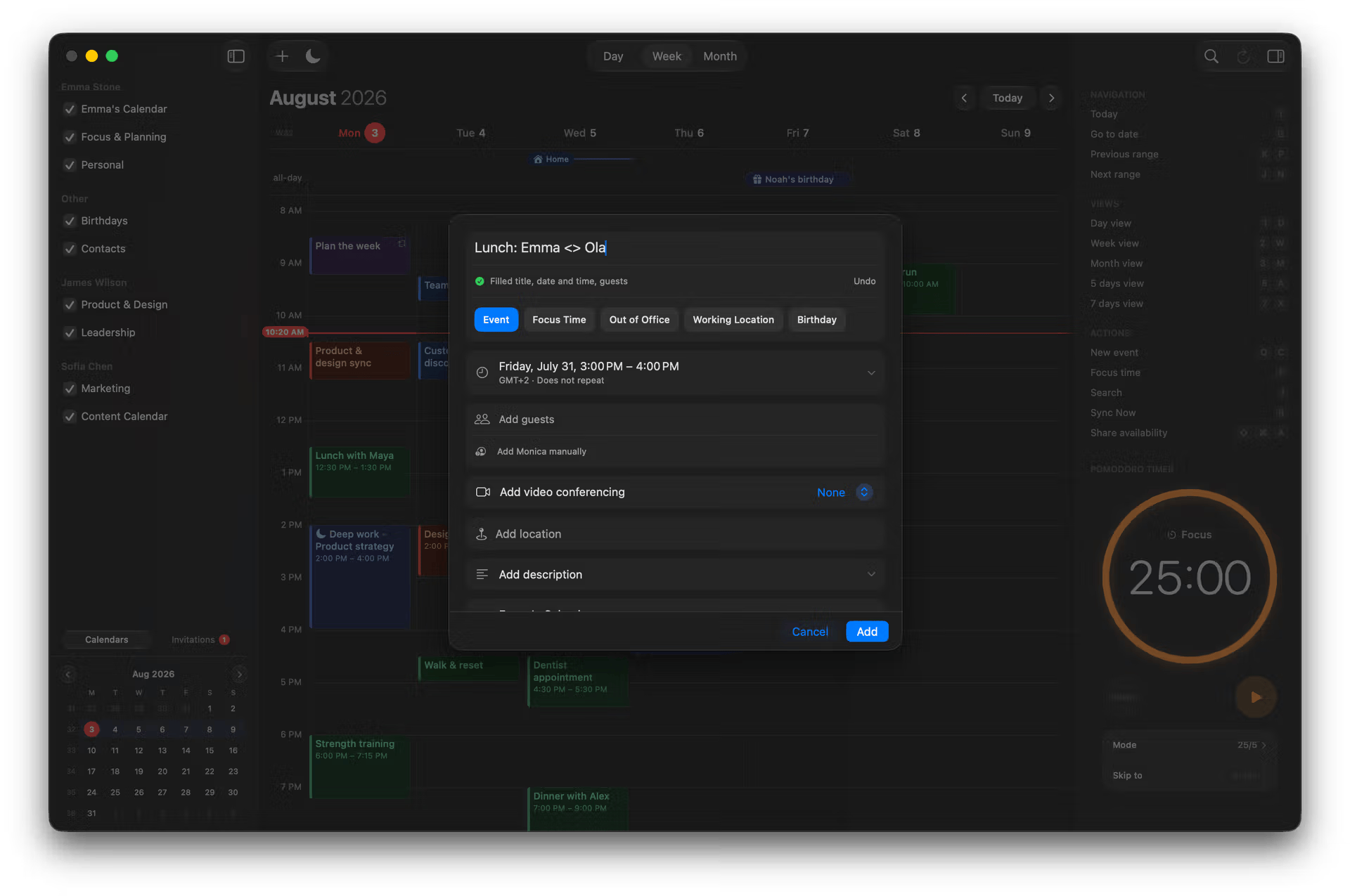Go to next month in mini calendar
The width and height of the screenshot is (1350, 896).
239,675
